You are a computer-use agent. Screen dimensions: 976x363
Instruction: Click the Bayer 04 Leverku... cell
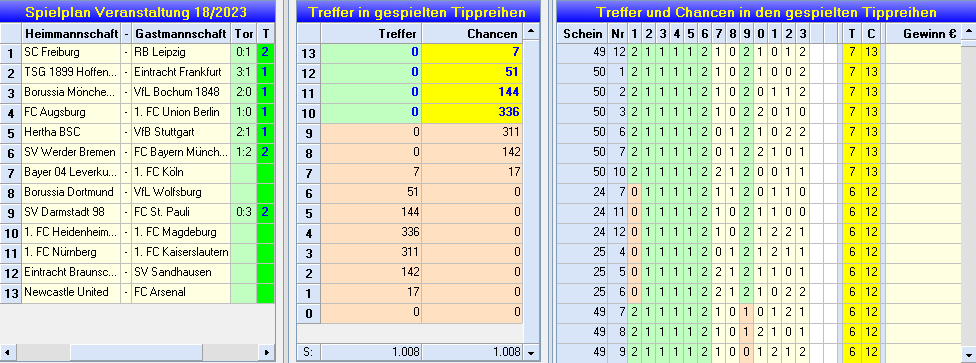tap(72, 172)
